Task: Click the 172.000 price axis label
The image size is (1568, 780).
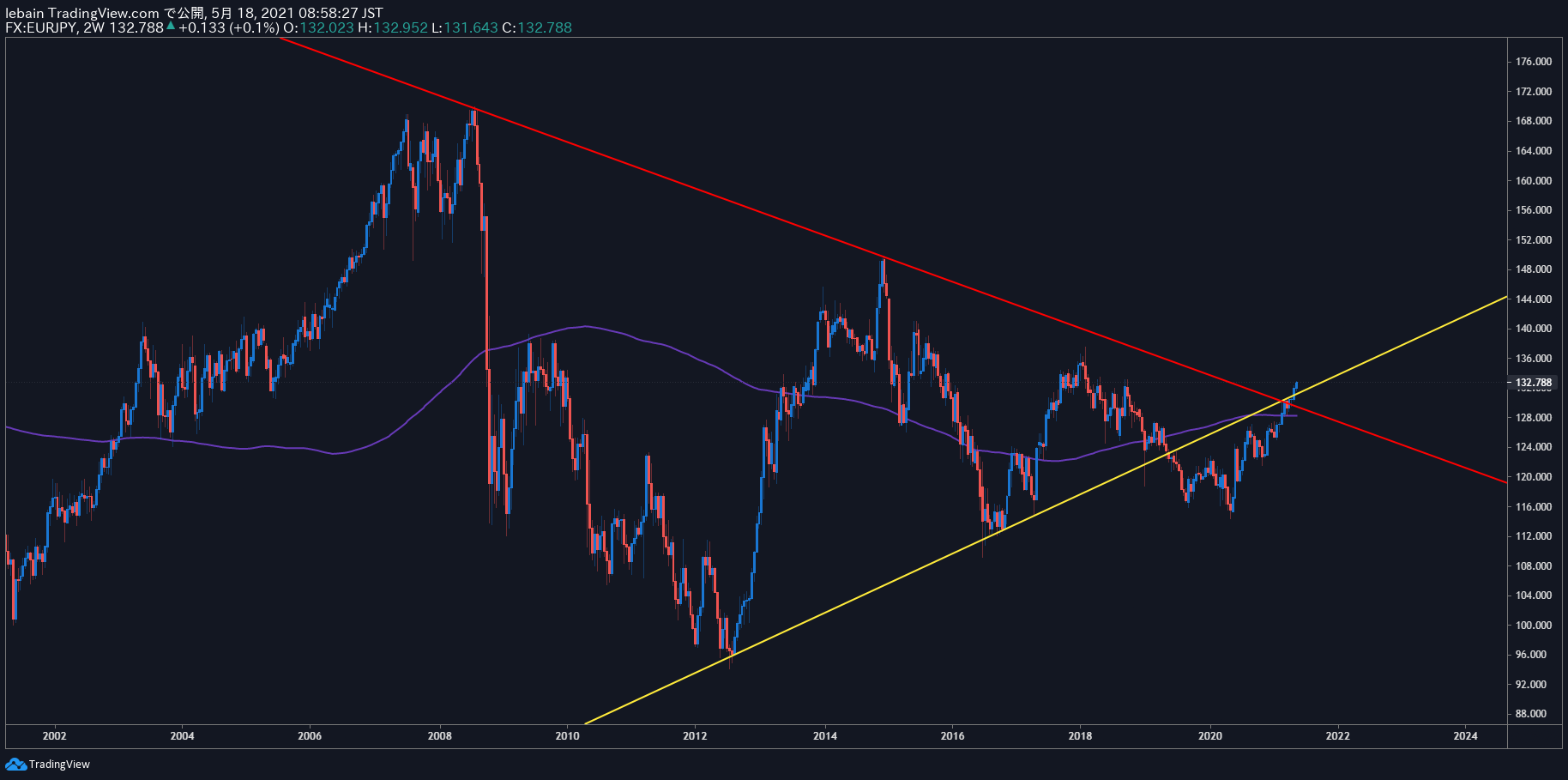Action: [x=1534, y=92]
